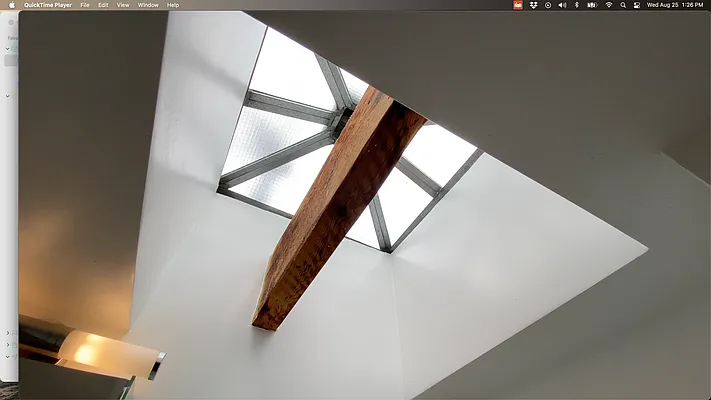711x400 pixels.
Task: Open the Apple menu
Action: point(12,5)
